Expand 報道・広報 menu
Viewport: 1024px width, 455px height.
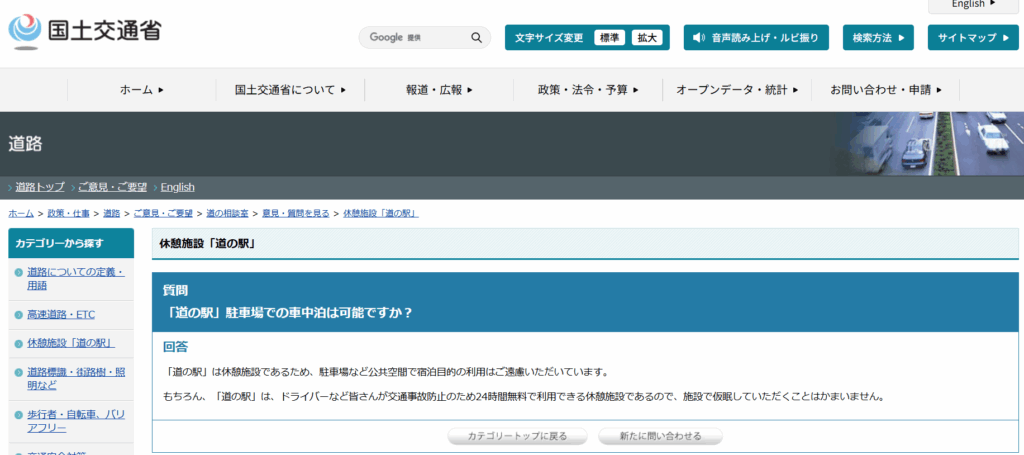pos(439,89)
